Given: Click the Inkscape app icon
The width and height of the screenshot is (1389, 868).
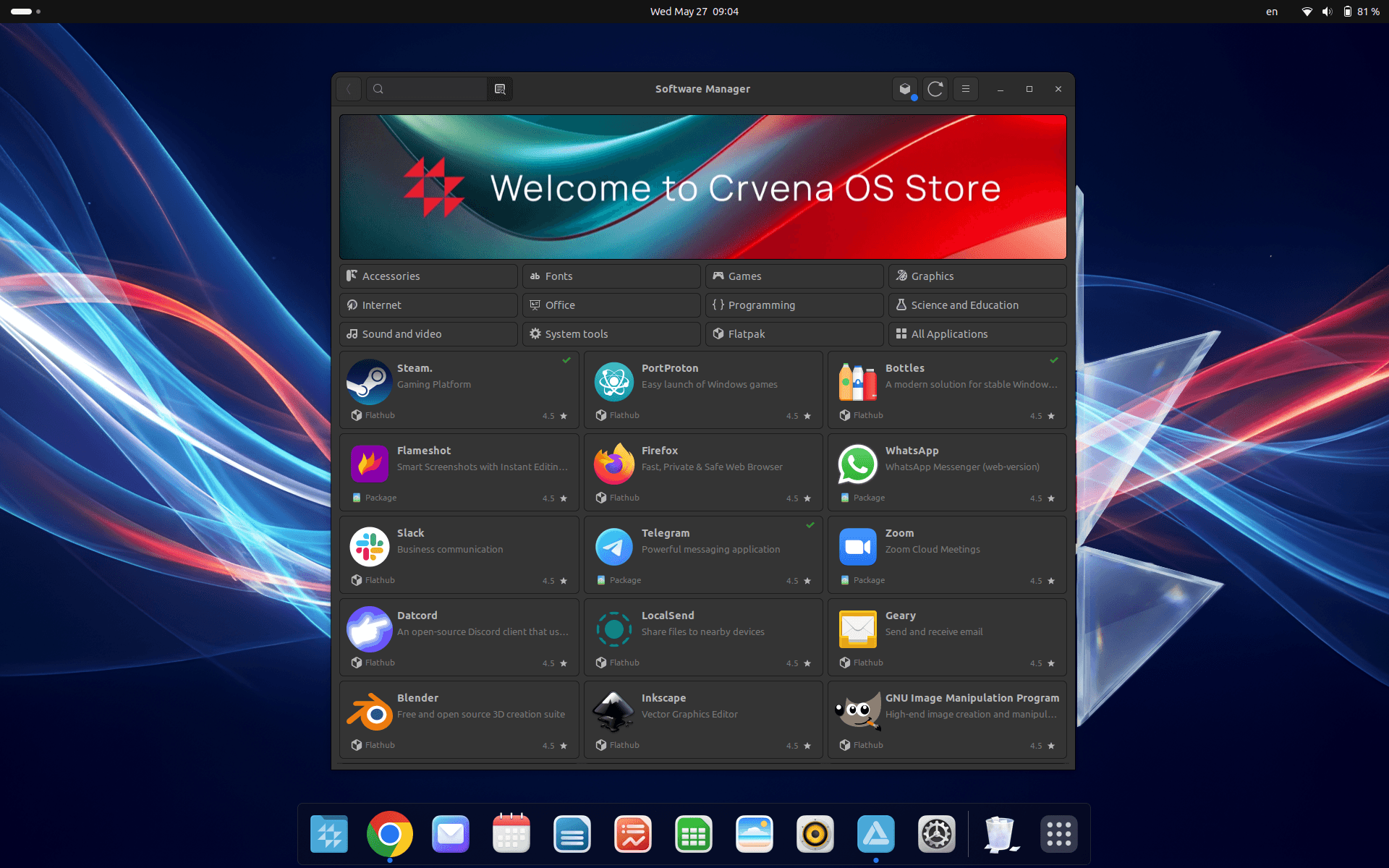Looking at the screenshot, I should (x=614, y=712).
